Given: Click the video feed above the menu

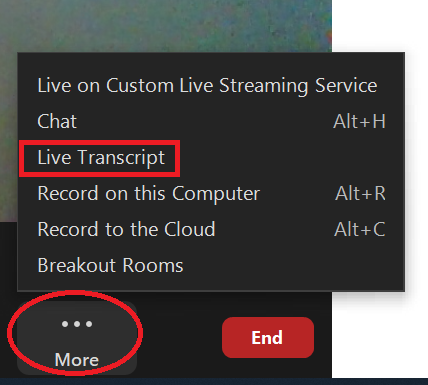Looking at the screenshot, I should (166, 25).
